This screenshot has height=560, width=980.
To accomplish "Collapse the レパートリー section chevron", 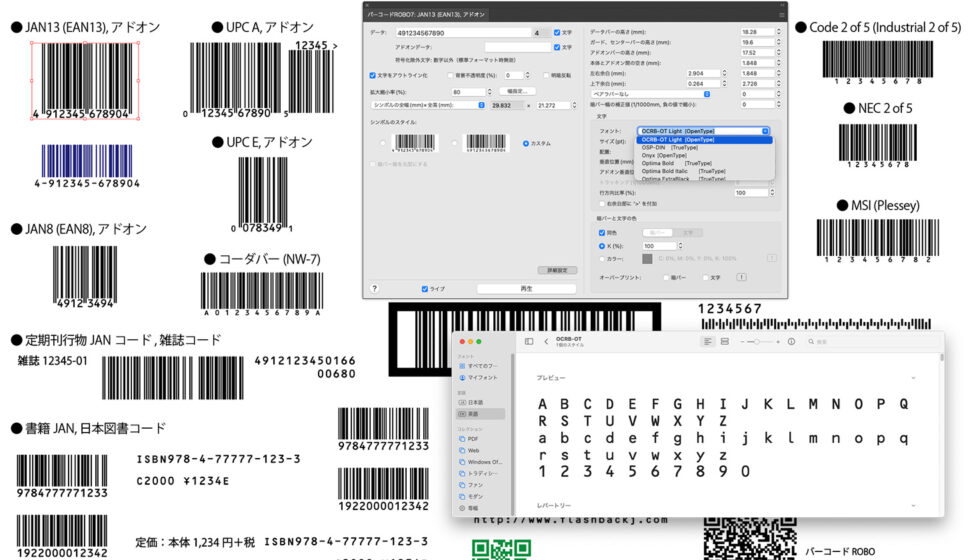I will click(913, 505).
